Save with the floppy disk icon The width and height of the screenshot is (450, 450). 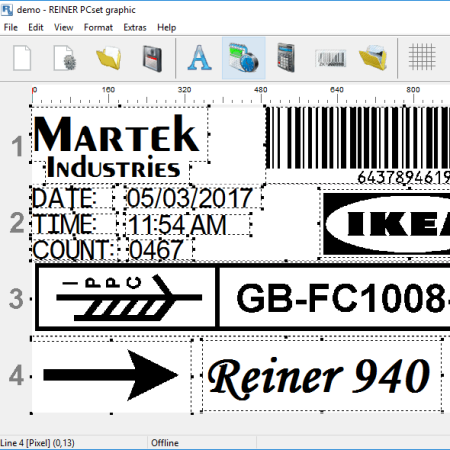pos(152,59)
